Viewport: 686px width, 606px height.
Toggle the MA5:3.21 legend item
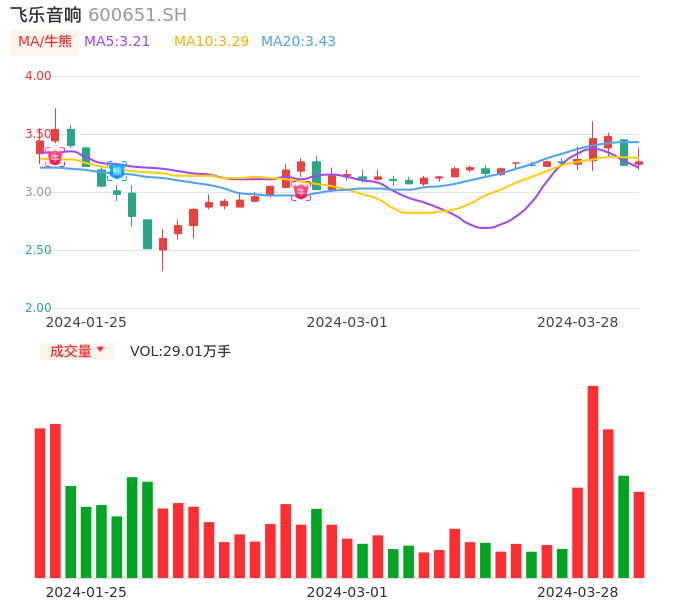(x=117, y=42)
